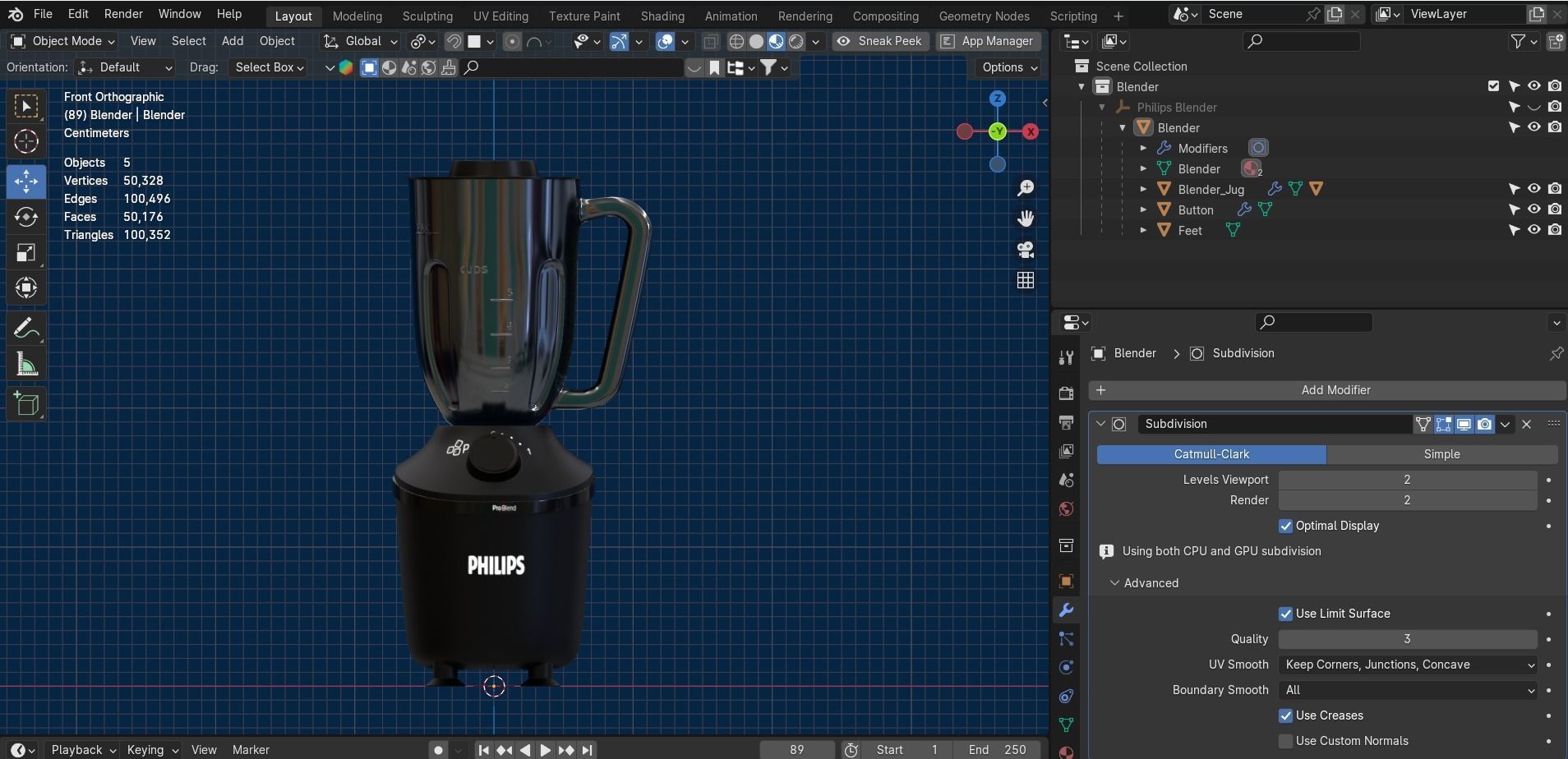The height and width of the screenshot is (759, 1568).
Task: Switch to Sculpting workspace tab
Action: coord(427,16)
